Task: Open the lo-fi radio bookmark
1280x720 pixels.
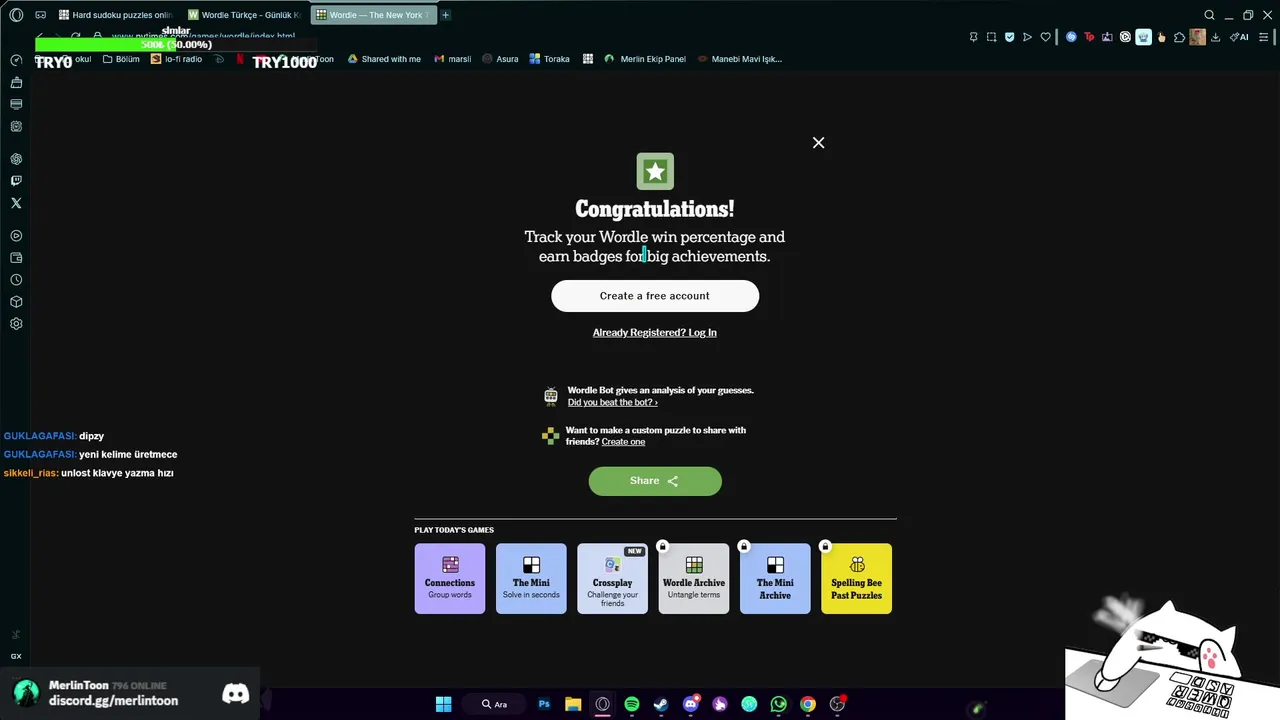Action: (177, 59)
